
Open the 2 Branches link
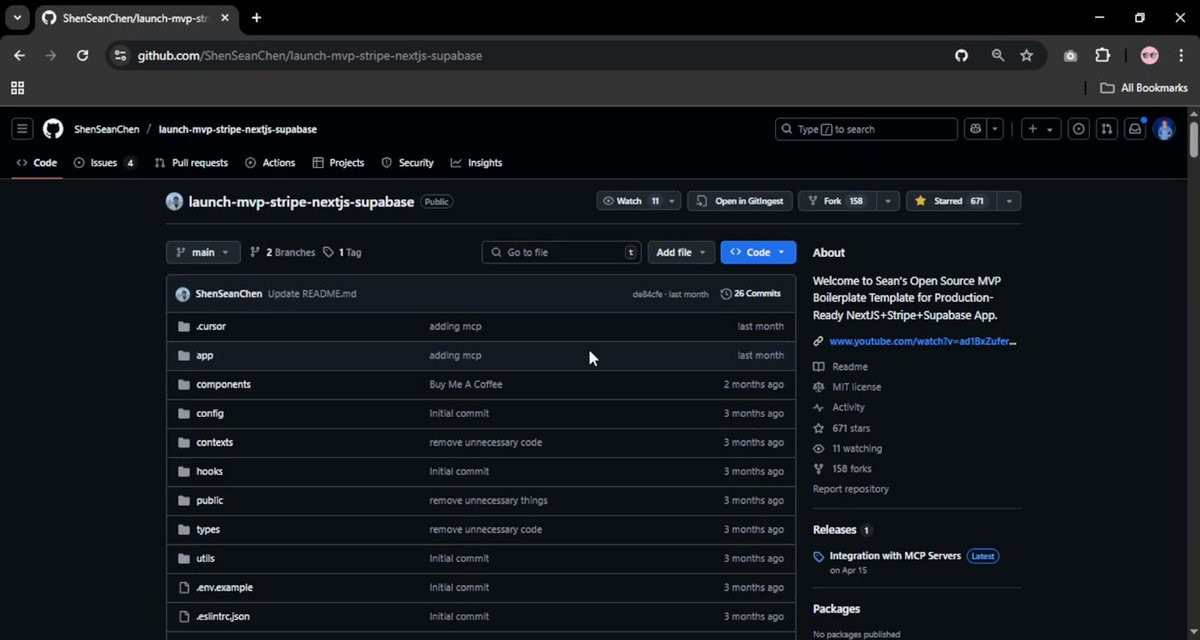[282, 253]
